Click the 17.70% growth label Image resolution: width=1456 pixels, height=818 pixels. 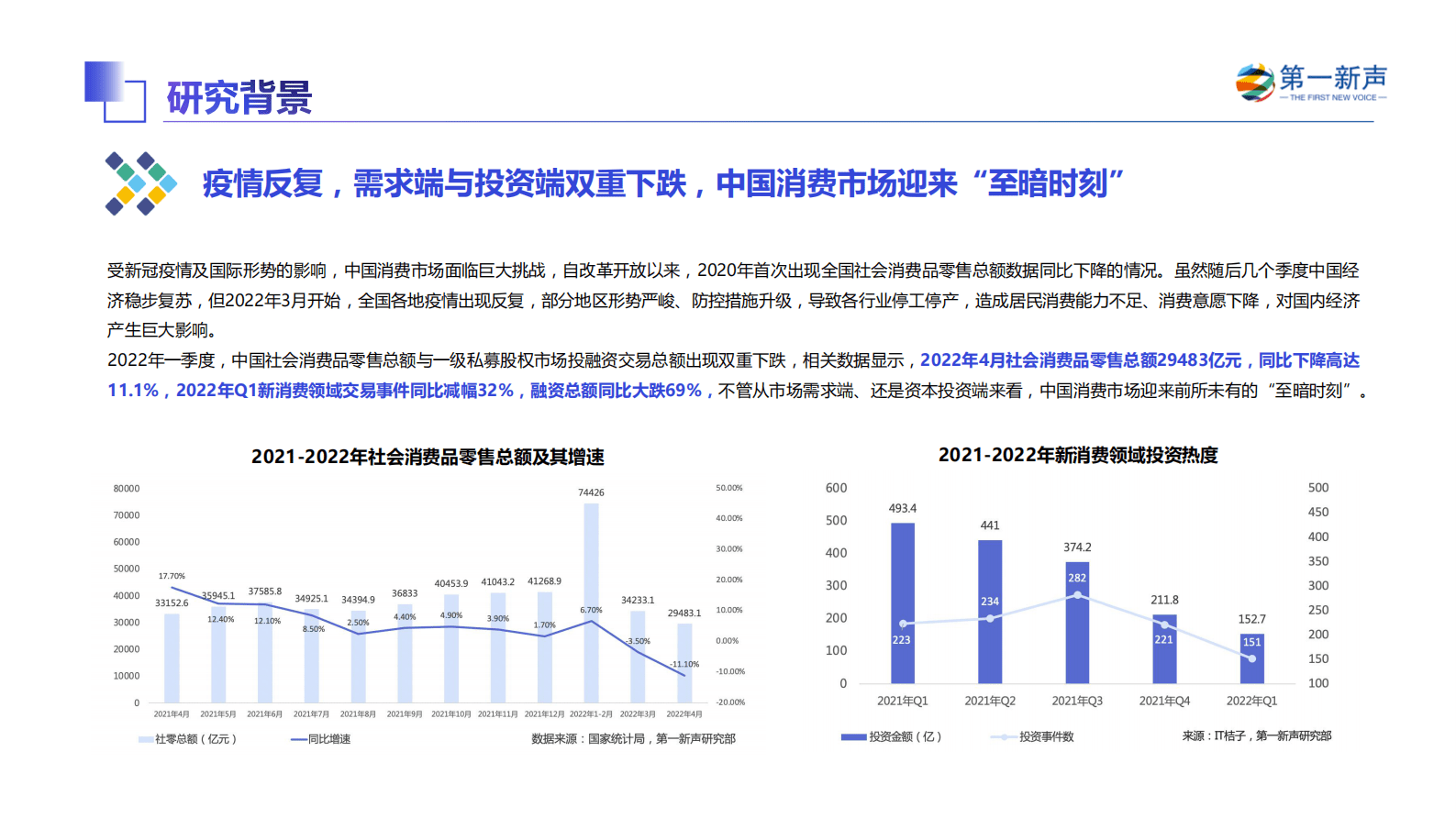click(x=172, y=577)
